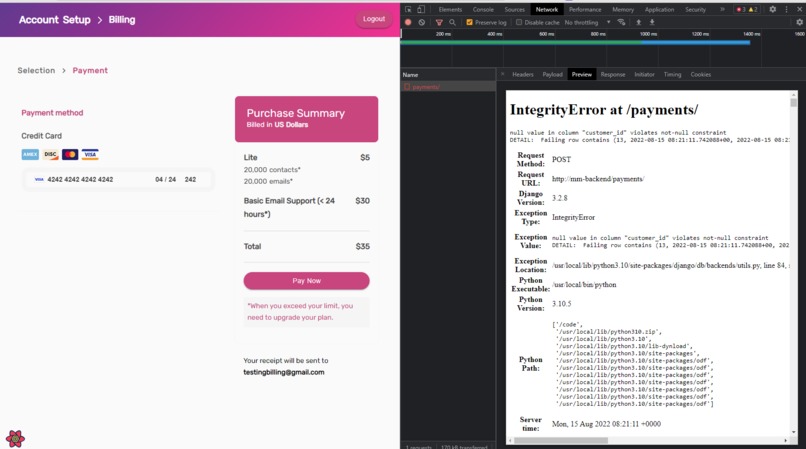The width and height of the screenshot is (806, 449).
Task: Click the CVC field 242
Action: (190, 179)
